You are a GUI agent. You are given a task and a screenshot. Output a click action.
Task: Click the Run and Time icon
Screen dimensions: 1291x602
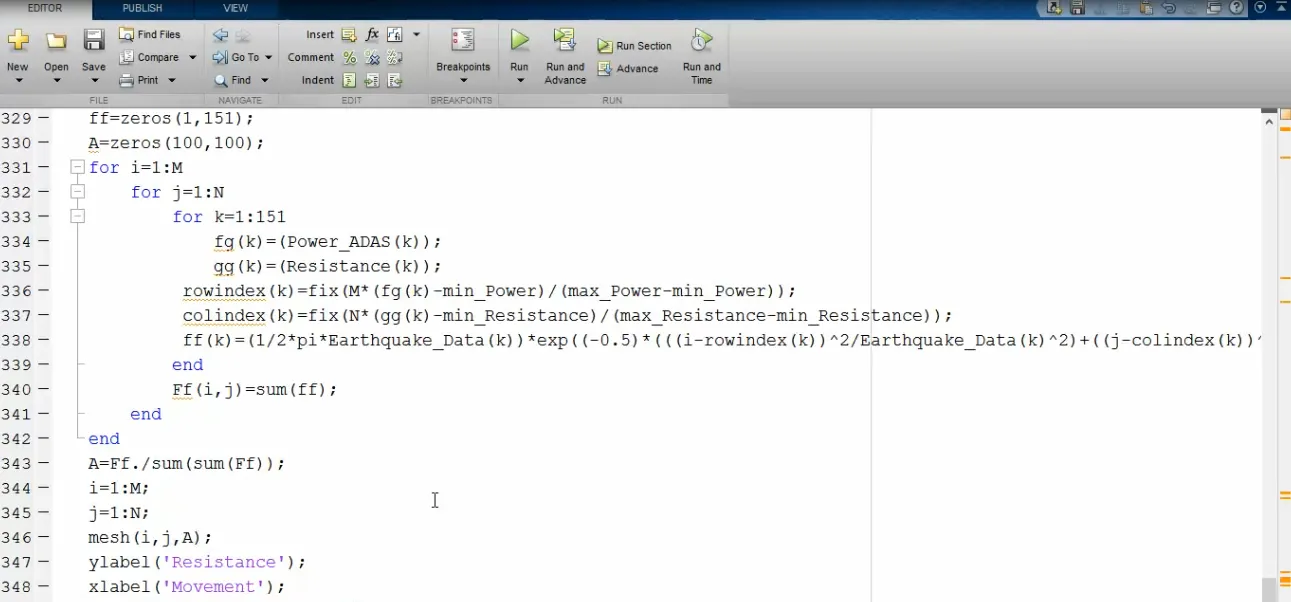701,41
